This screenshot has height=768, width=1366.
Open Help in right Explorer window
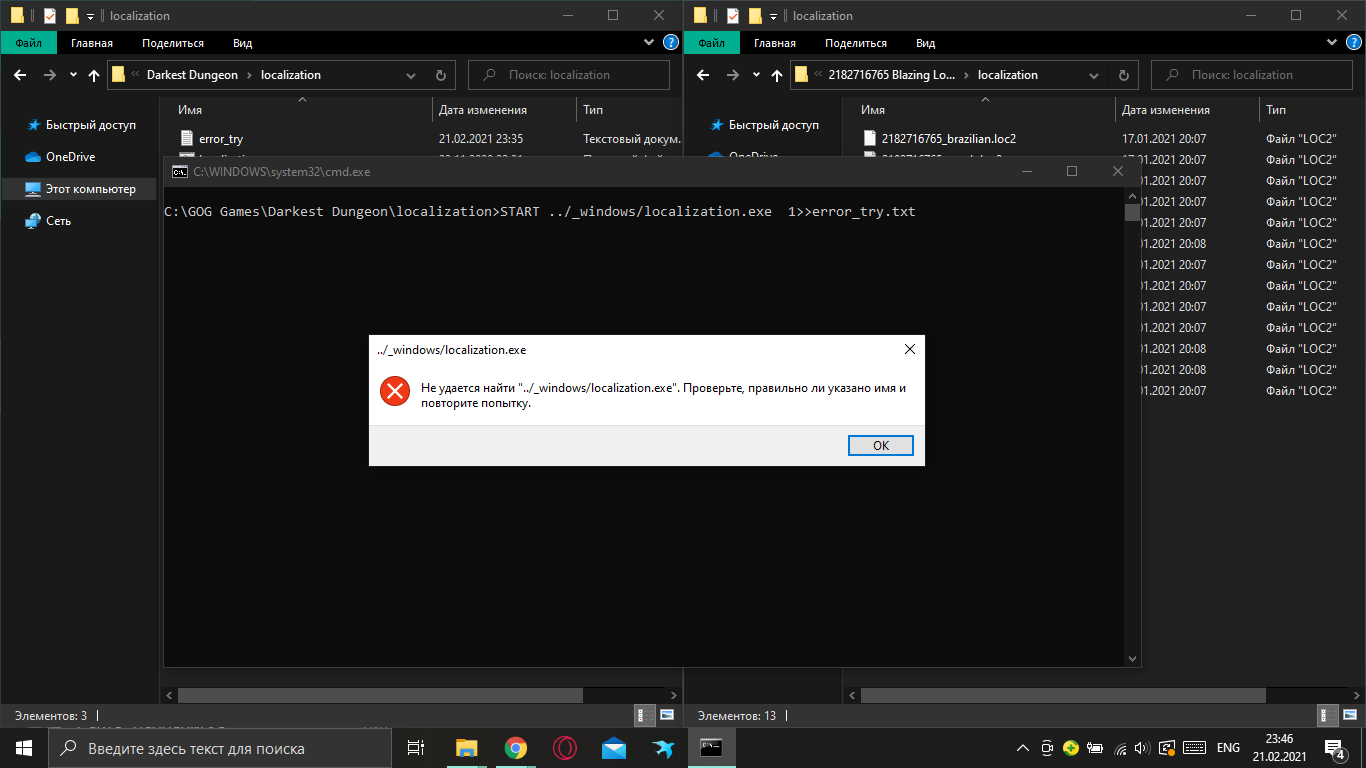tap(1354, 43)
